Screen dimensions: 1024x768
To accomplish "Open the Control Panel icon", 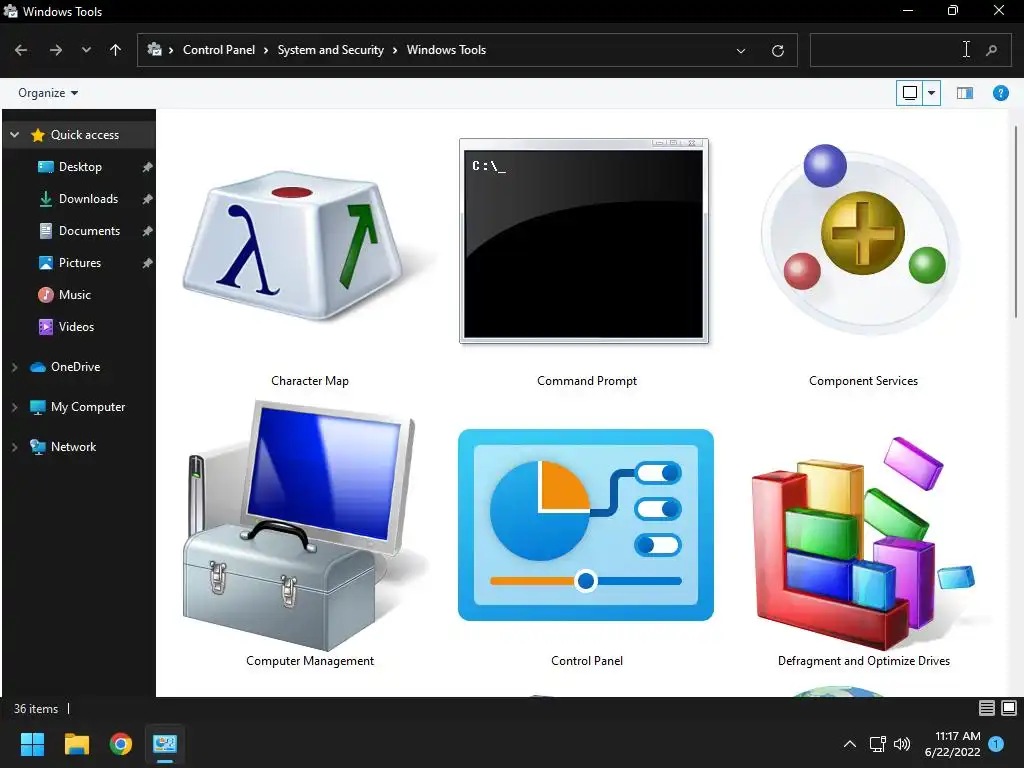I will point(586,524).
